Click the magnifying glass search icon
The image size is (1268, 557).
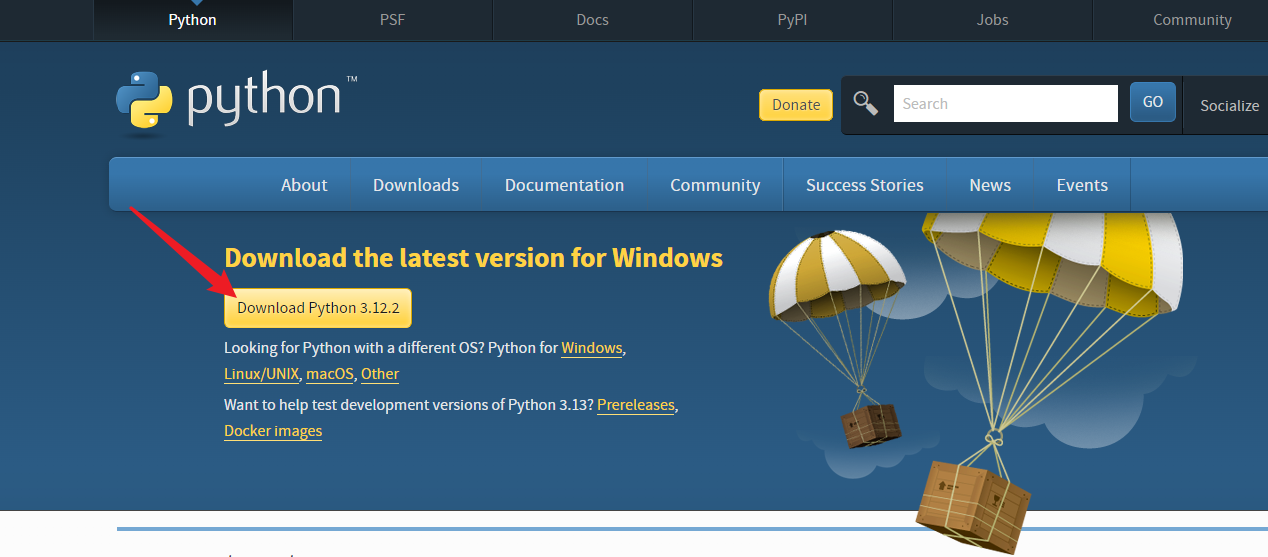pos(865,103)
